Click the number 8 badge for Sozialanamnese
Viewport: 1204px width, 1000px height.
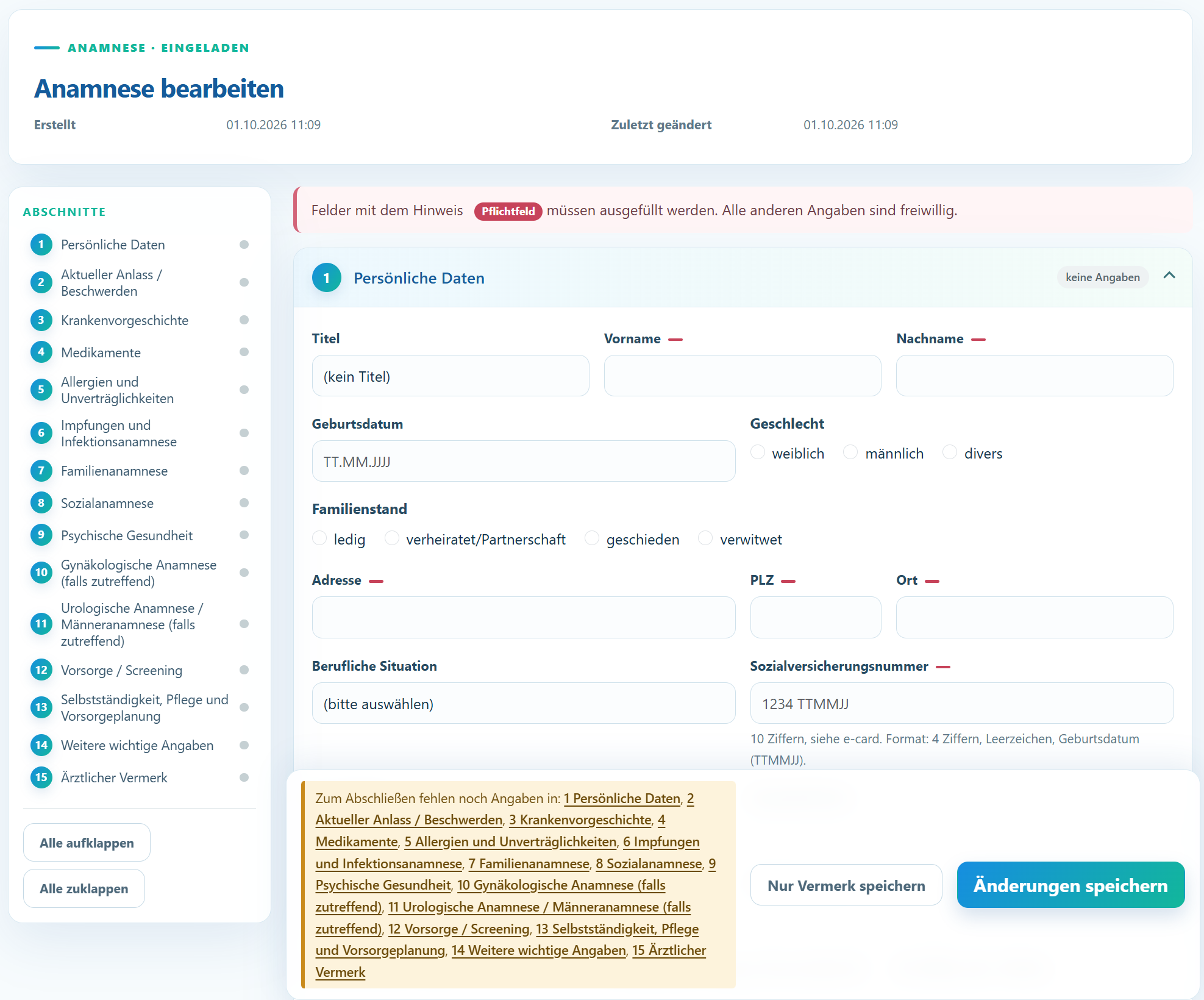click(41, 503)
